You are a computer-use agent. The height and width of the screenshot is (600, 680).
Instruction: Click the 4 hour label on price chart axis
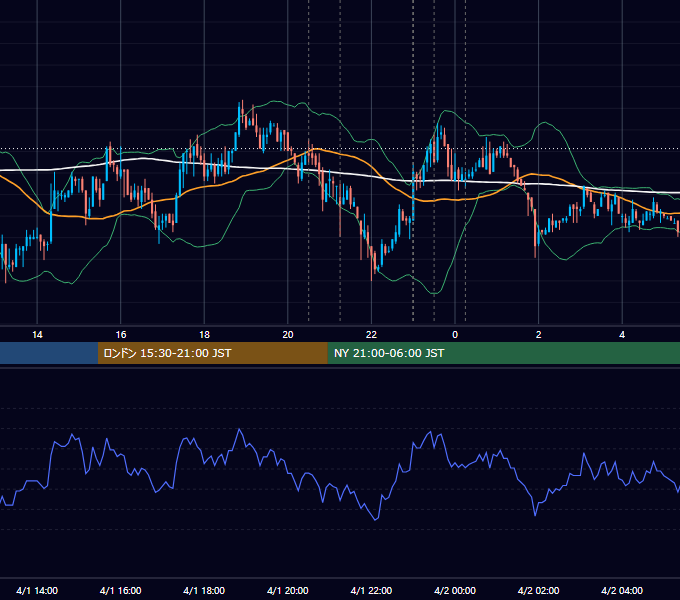click(x=622, y=335)
